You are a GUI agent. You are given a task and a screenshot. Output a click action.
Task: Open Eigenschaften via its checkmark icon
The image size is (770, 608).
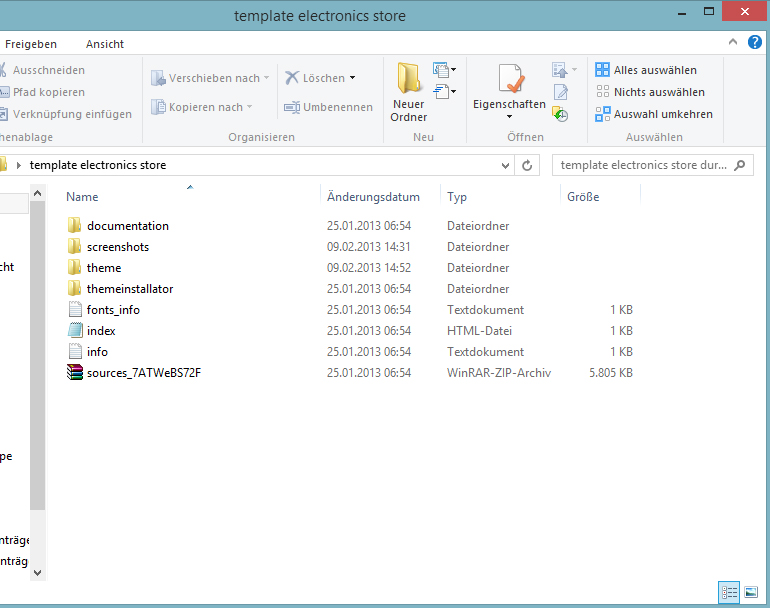pyautogui.click(x=510, y=78)
